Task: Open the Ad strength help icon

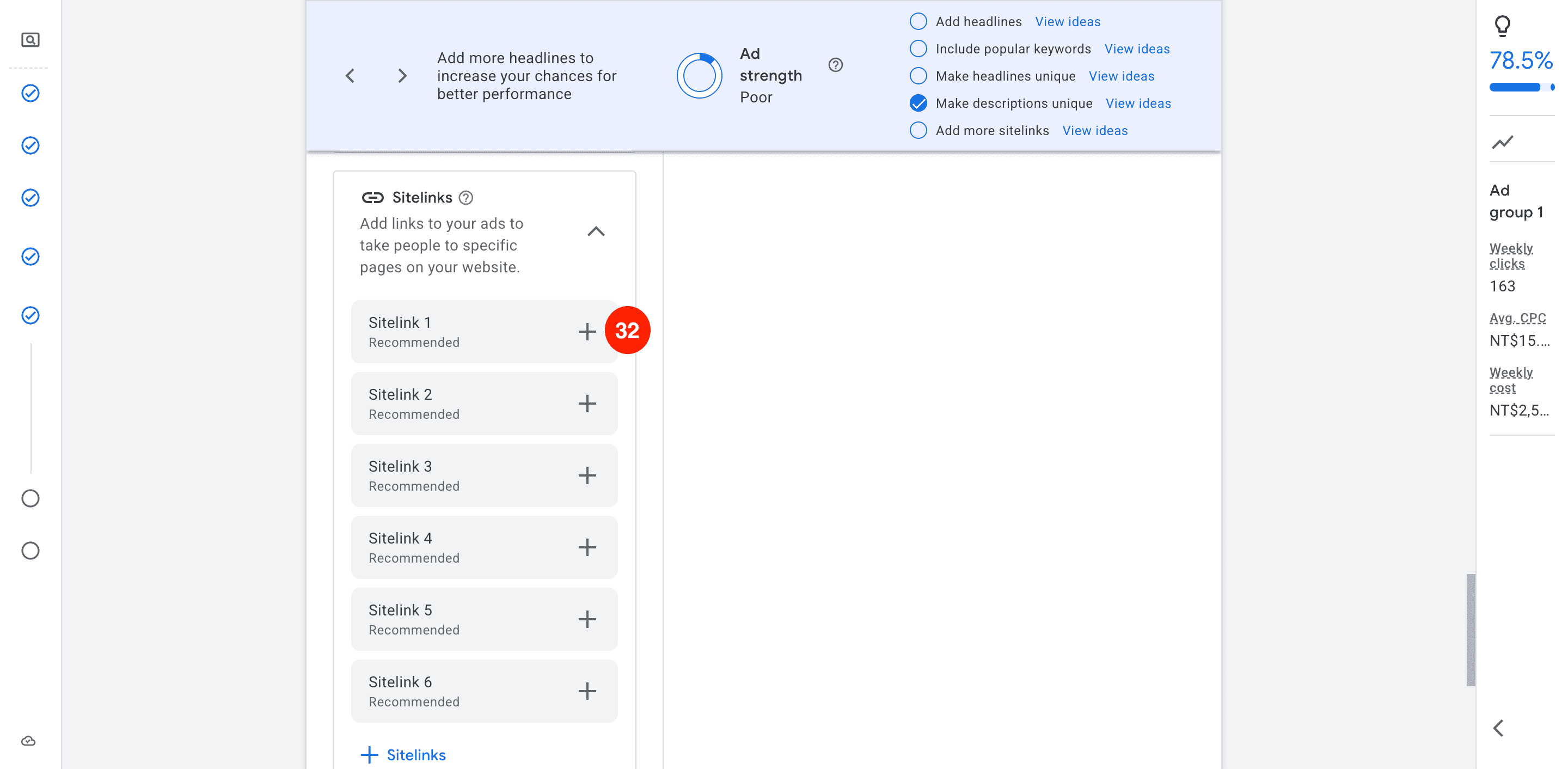Action: 836,65
